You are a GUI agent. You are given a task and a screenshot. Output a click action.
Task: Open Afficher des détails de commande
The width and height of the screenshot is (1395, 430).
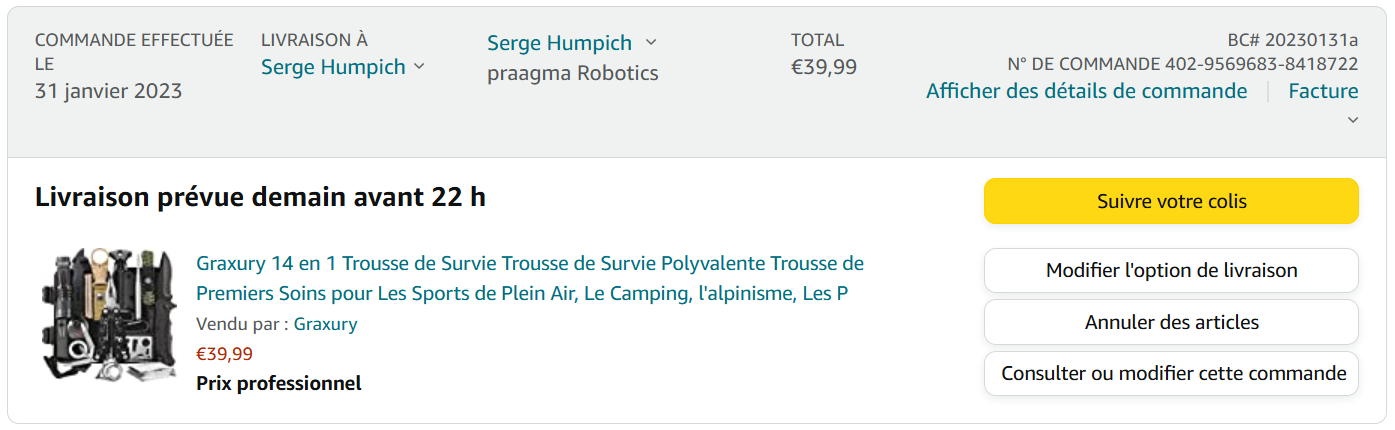pos(1086,91)
